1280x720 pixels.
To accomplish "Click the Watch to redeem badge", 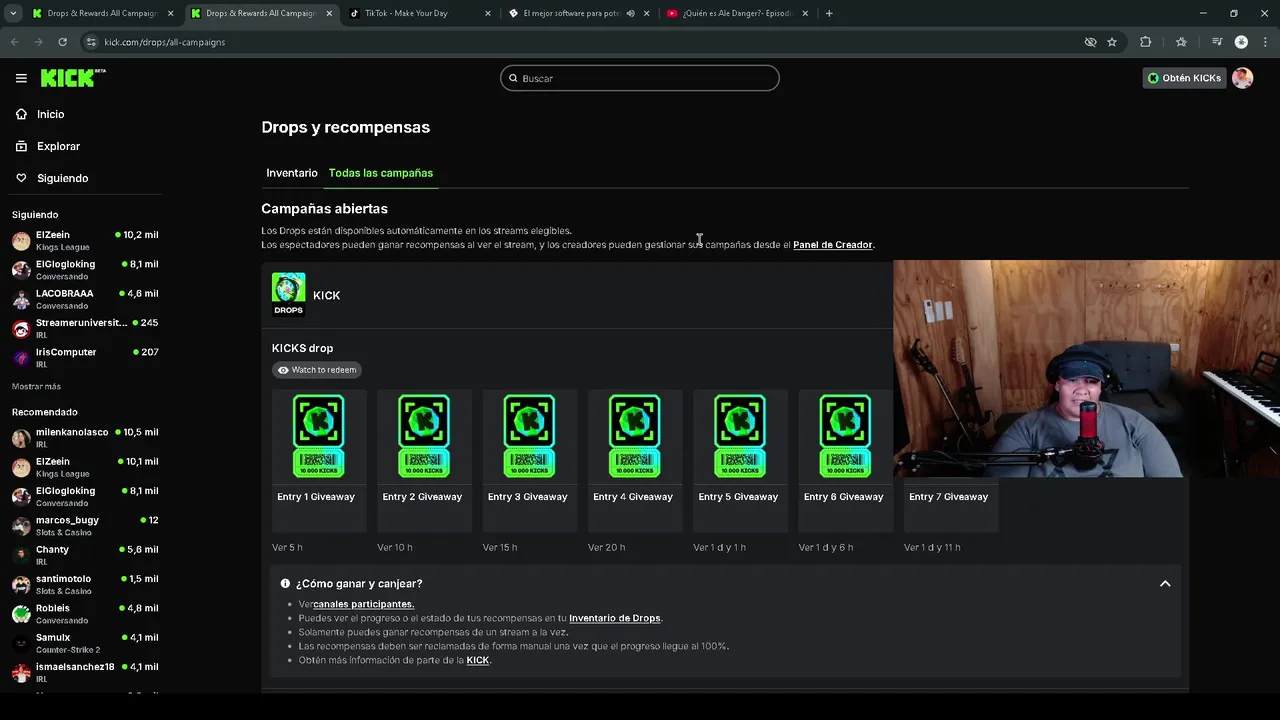I will [x=317, y=370].
